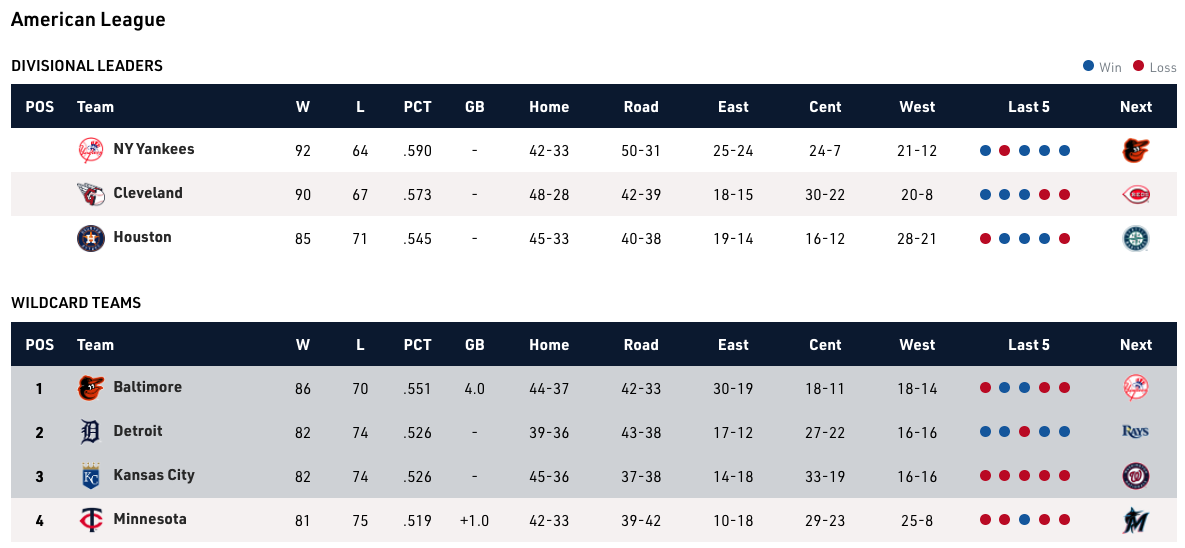Viewport: 1185px width, 548px height.
Task: Open the Minnesota team link
Action: click(x=150, y=519)
